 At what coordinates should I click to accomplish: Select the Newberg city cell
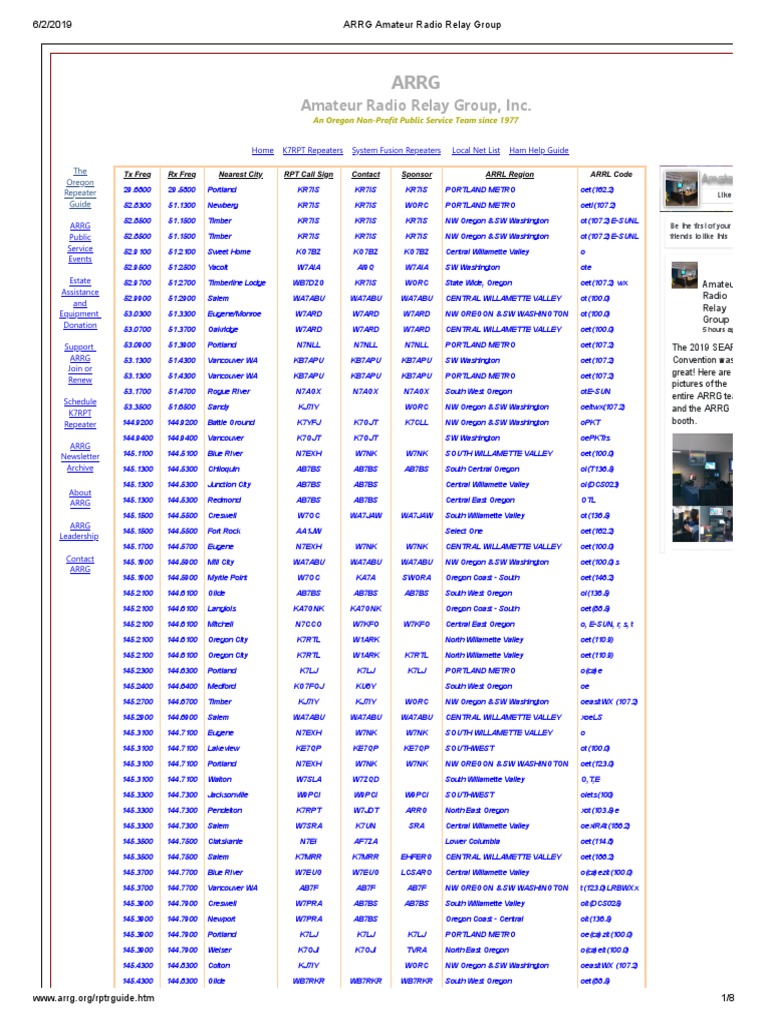[x=223, y=205]
